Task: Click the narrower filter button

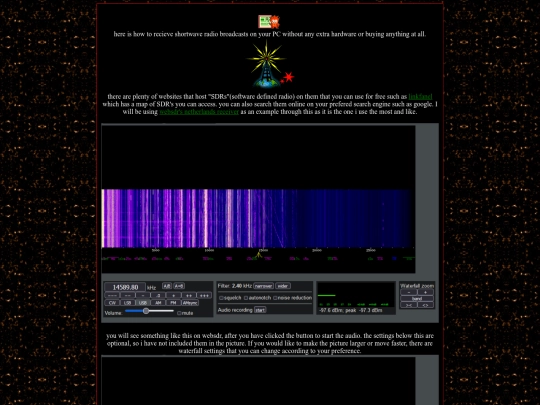Action: pos(263,286)
